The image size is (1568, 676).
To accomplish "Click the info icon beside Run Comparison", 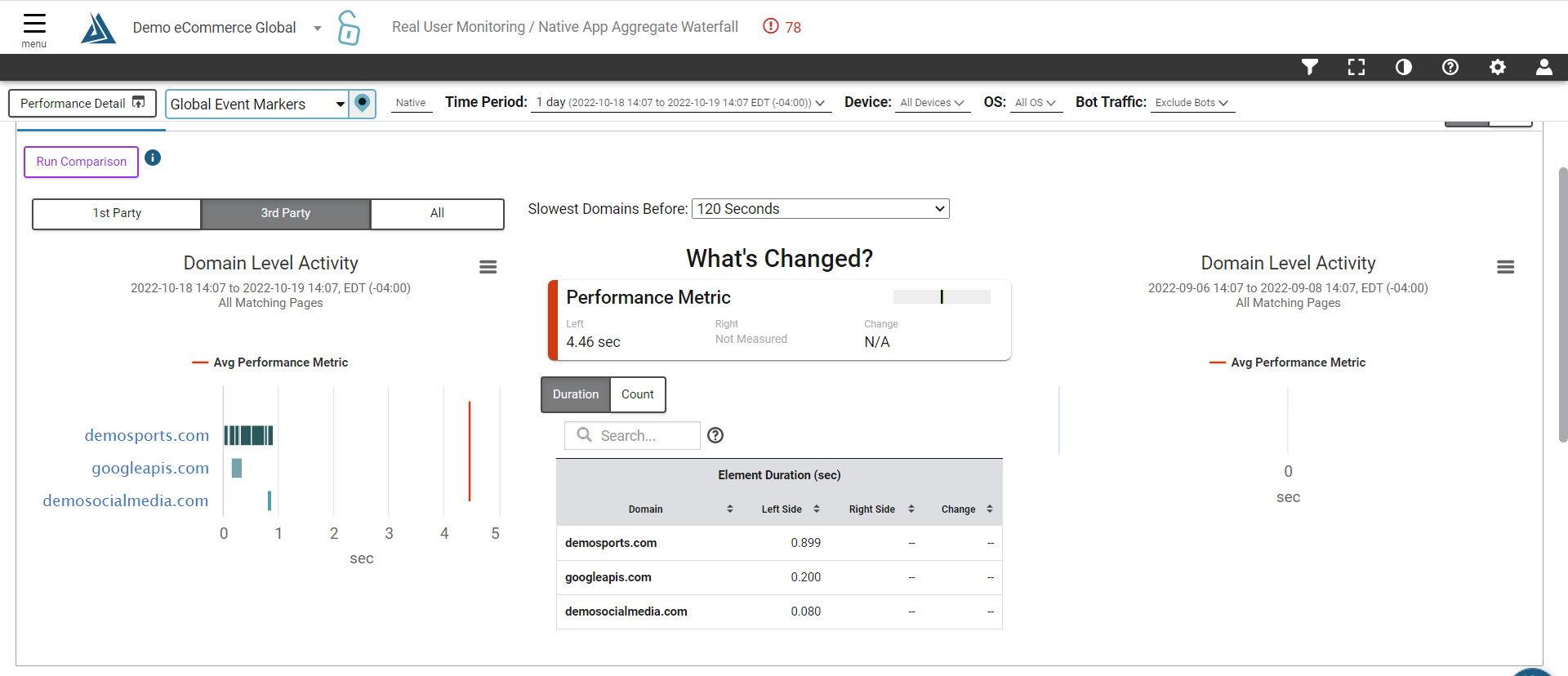I will [153, 158].
